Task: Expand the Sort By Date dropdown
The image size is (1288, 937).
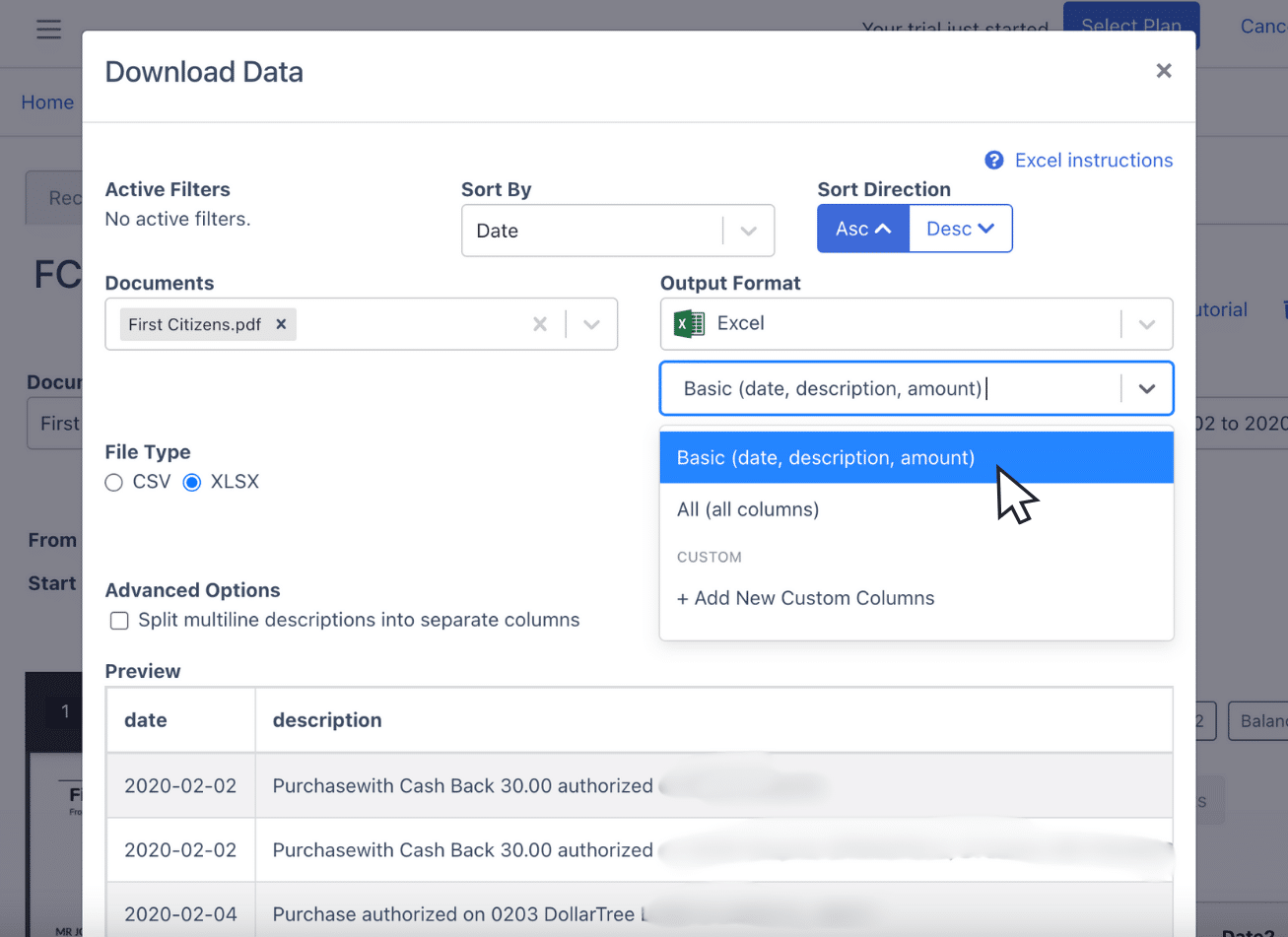Action: tap(749, 231)
